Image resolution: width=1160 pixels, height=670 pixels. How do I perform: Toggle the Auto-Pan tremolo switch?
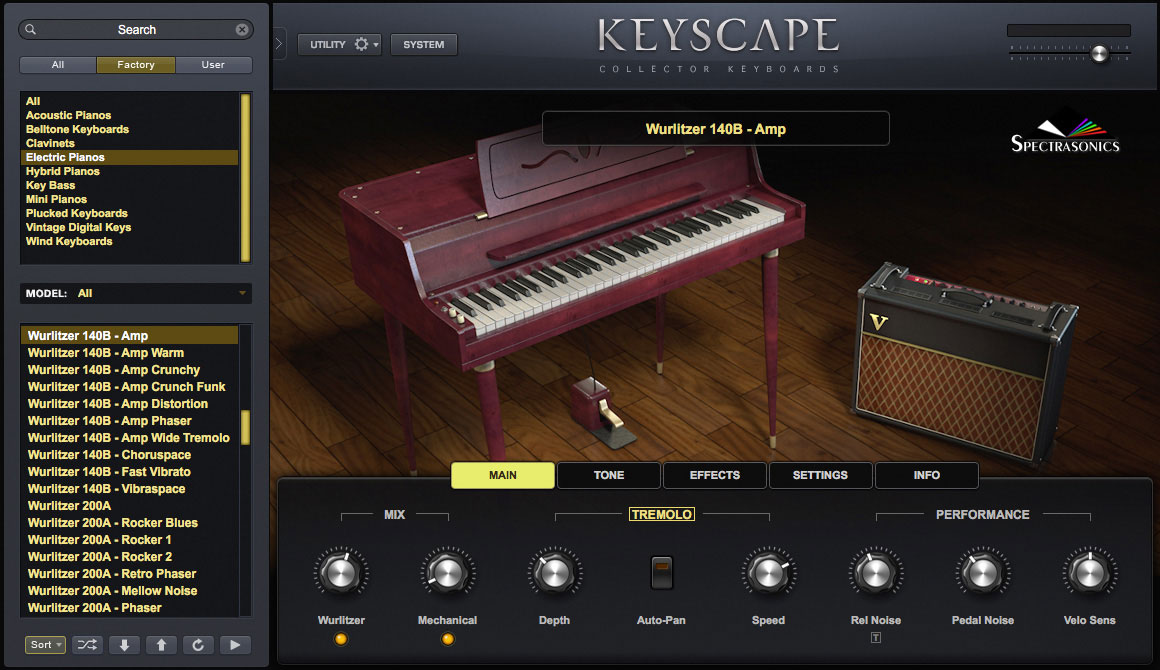click(662, 571)
